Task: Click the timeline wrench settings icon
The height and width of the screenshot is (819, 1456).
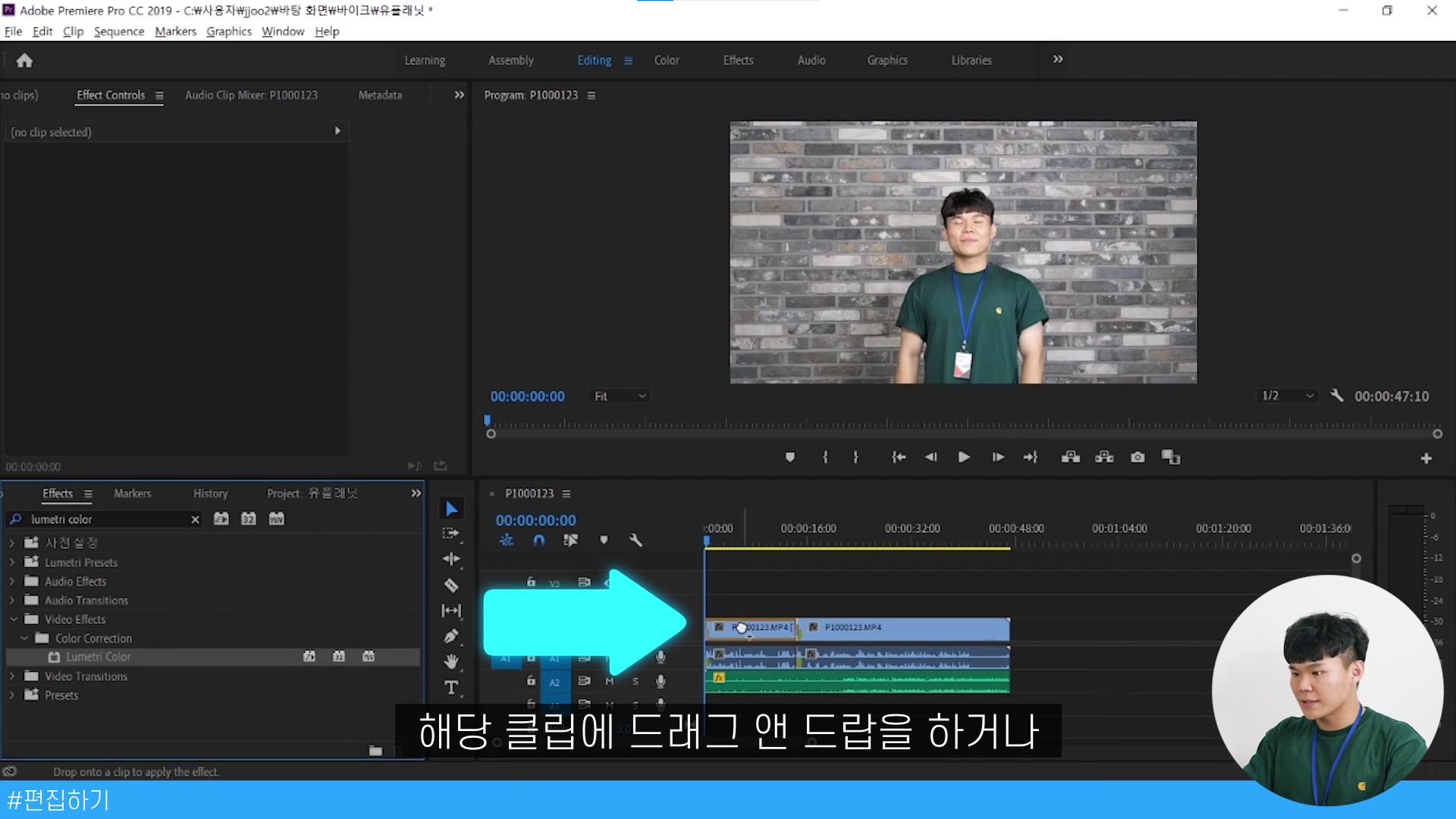Action: pyautogui.click(x=635, y=540)
